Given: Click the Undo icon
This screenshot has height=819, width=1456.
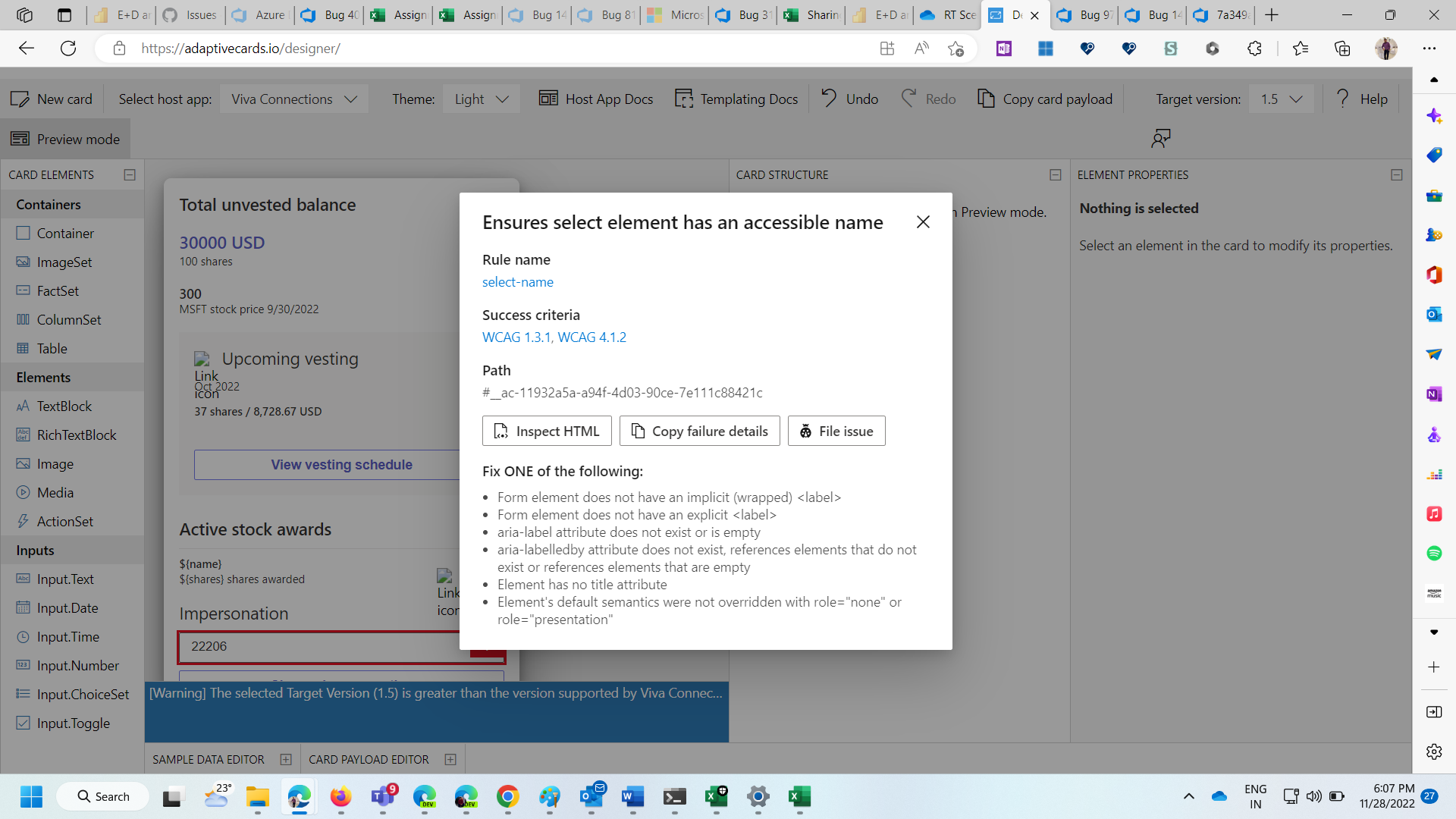Looking at the screenshot, I should coord(830,99).
